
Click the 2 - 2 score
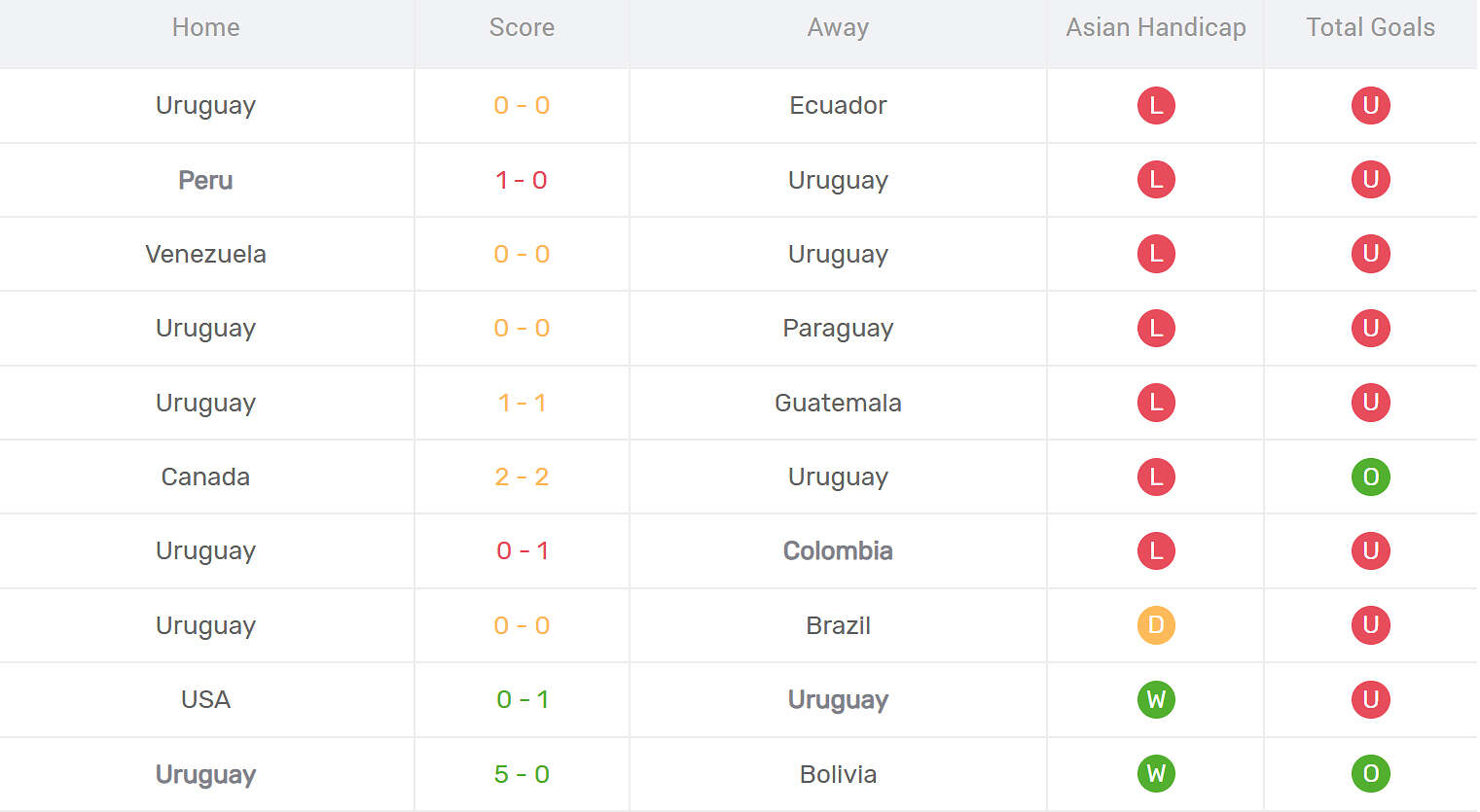522,477
